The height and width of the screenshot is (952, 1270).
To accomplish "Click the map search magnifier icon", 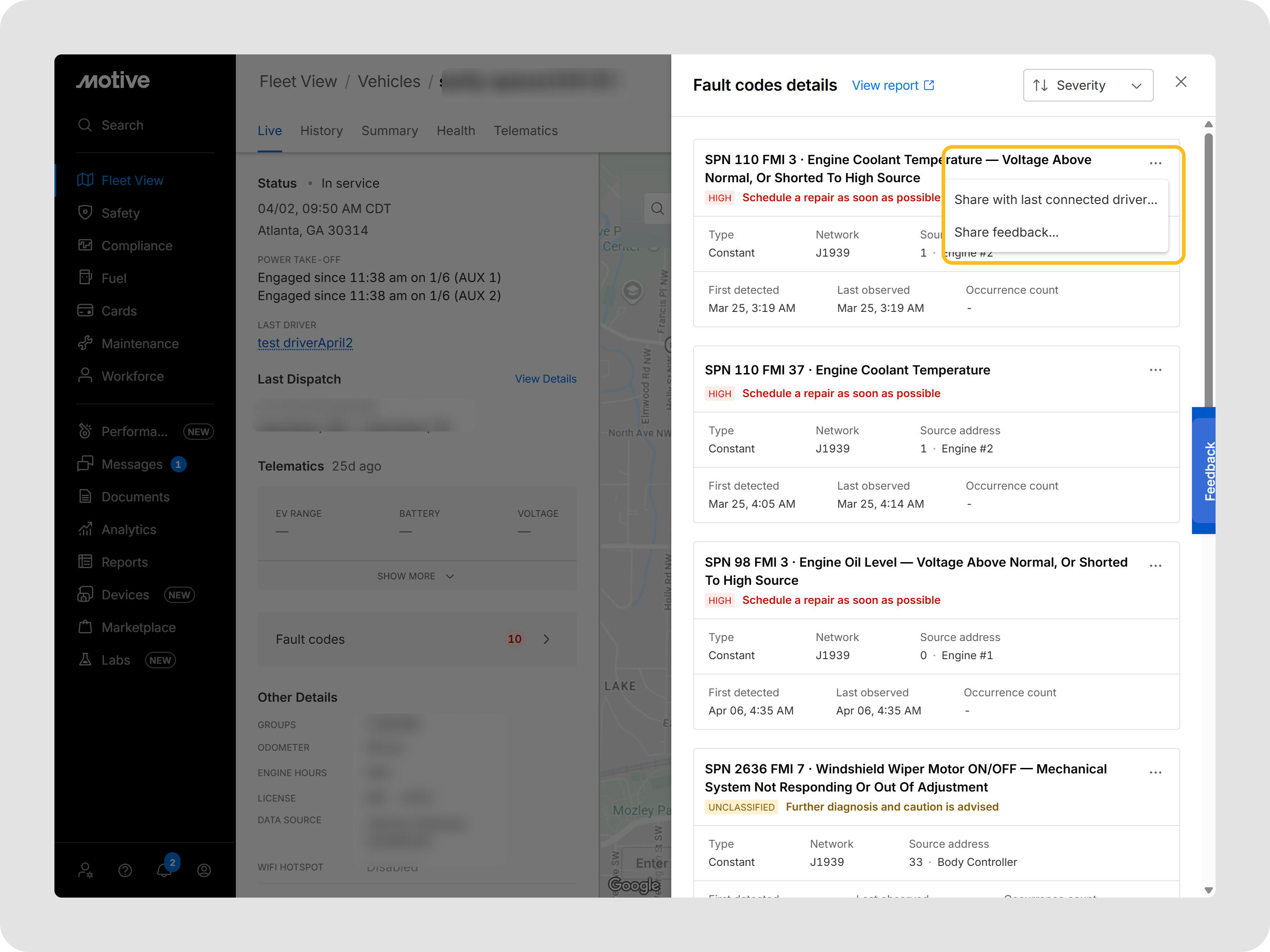I will click(657, 209).
